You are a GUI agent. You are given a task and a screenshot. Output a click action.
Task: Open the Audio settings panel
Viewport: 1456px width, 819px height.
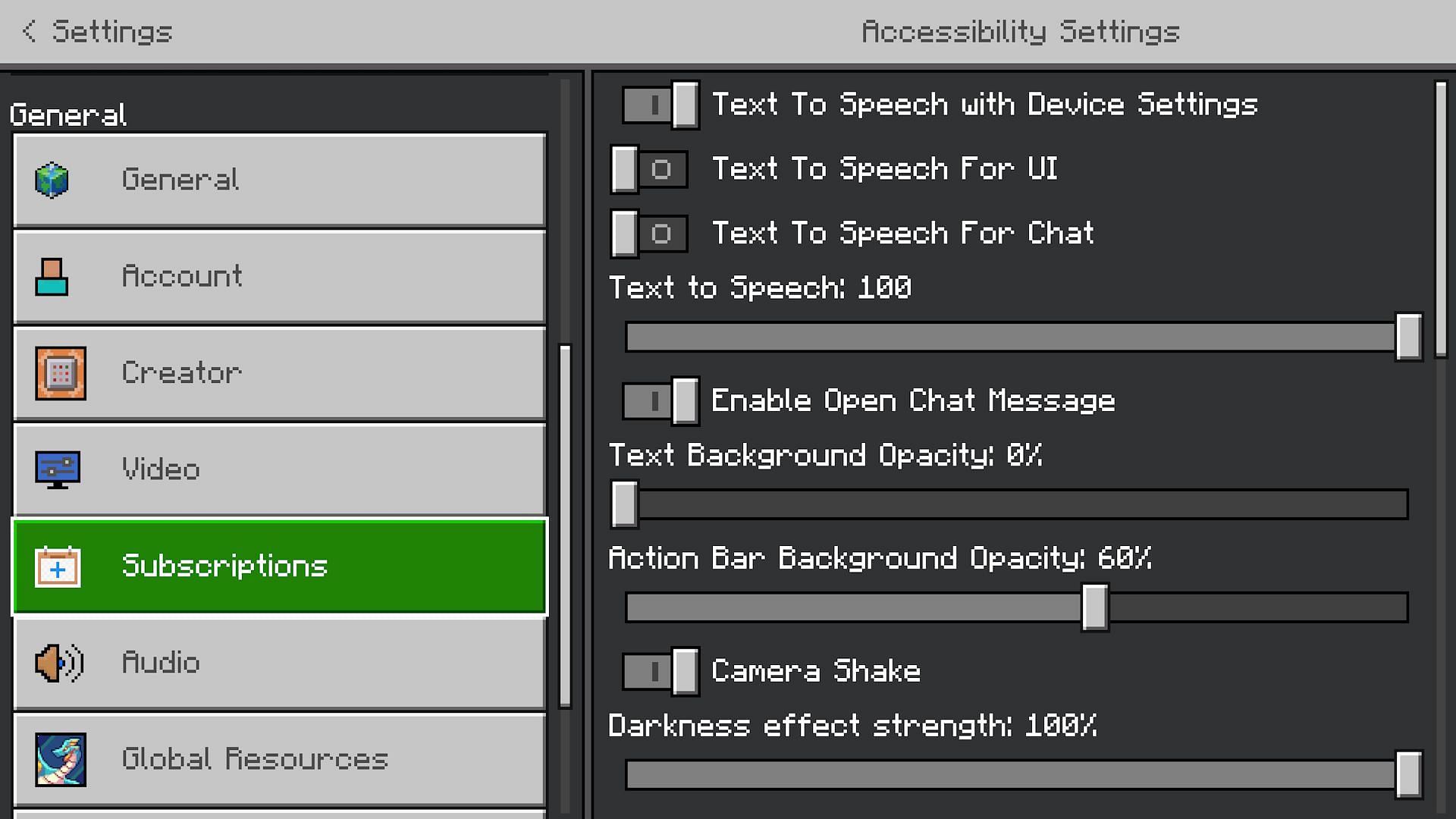[x=280, y=662]
